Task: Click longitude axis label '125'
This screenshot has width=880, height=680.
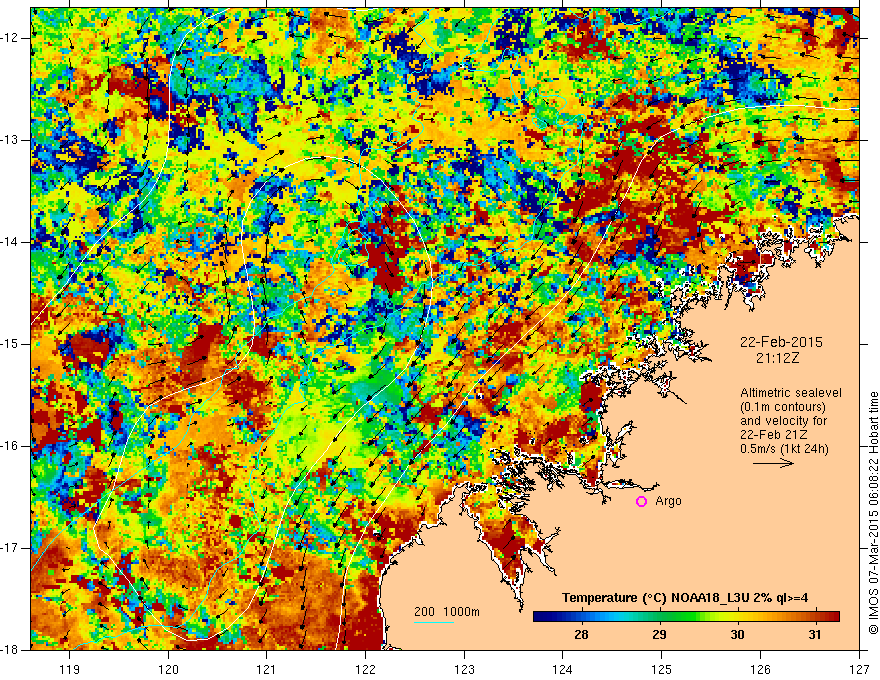Action: 662,669
